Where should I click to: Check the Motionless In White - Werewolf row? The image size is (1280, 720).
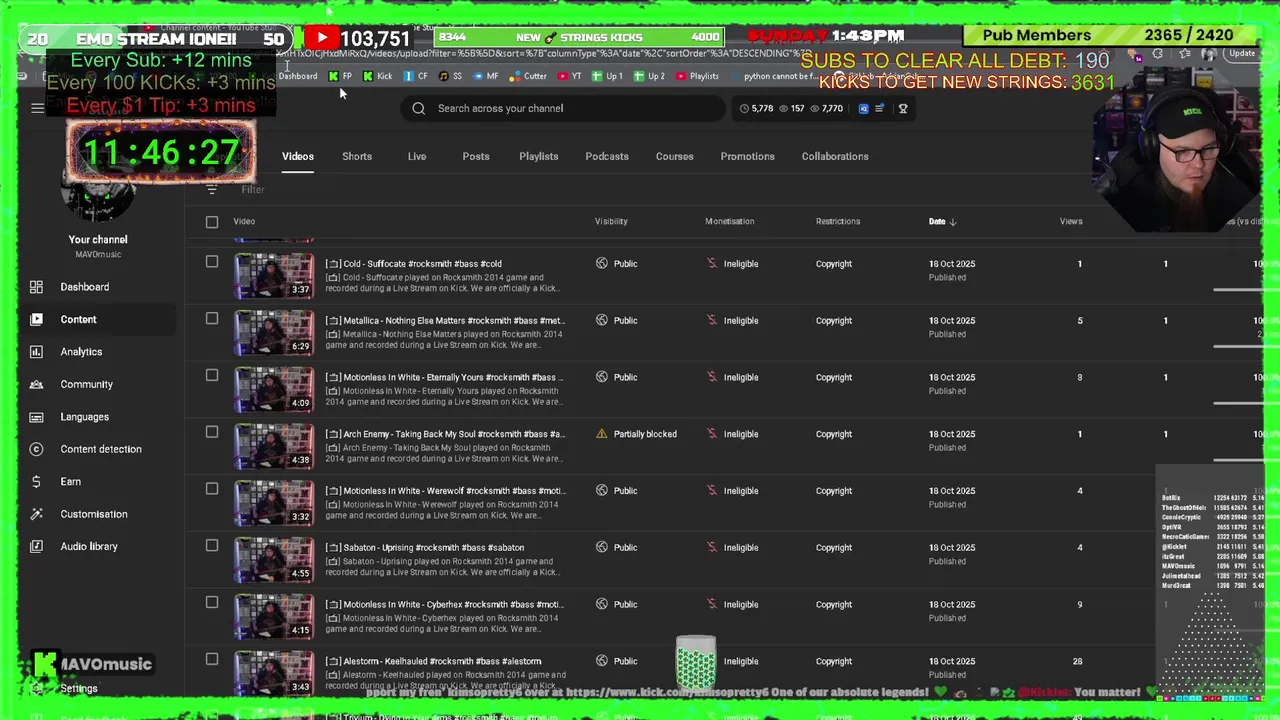coord(212,489)
